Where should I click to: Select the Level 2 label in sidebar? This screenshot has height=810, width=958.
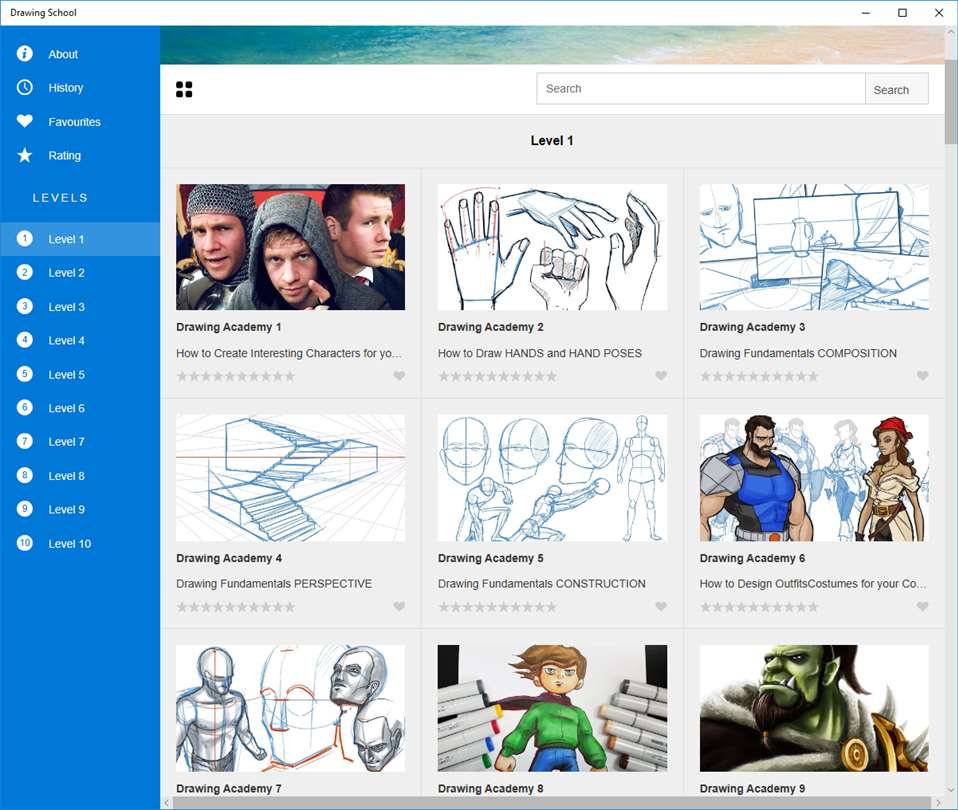pos(67,273)
